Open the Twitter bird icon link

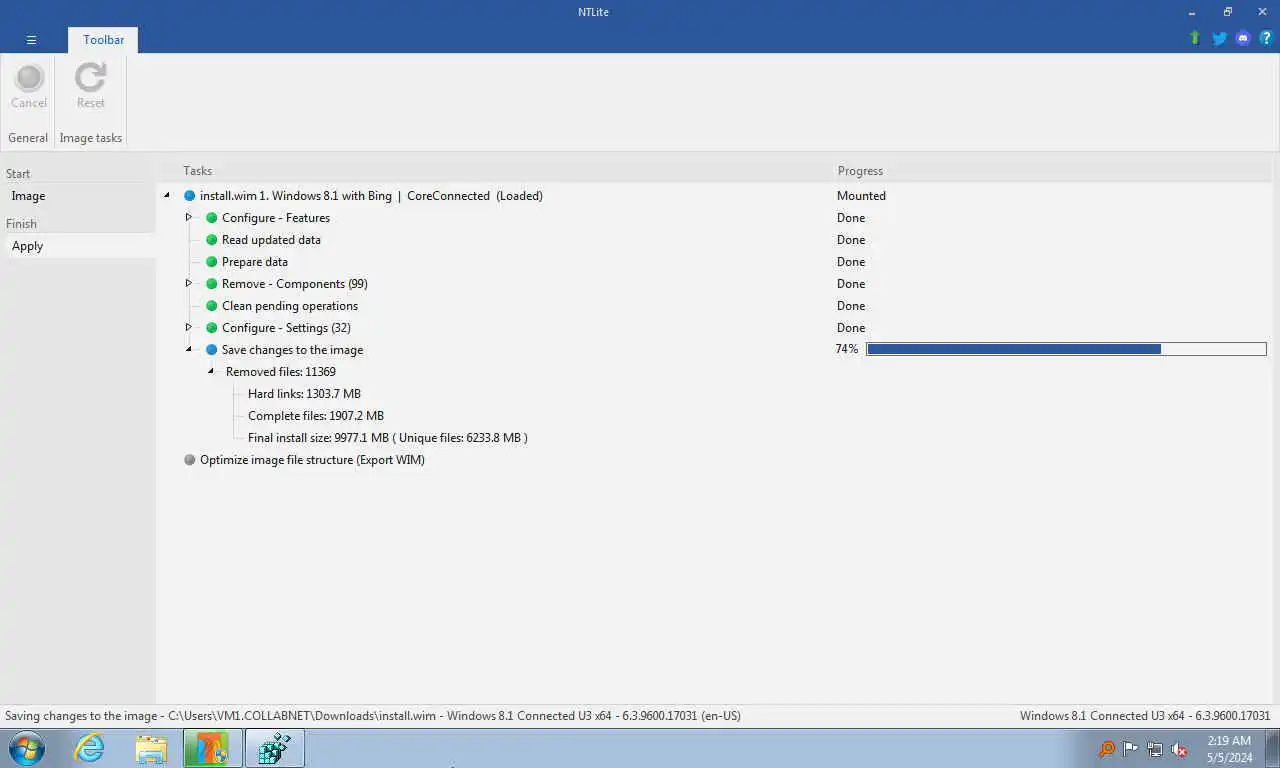(1219, 38)
